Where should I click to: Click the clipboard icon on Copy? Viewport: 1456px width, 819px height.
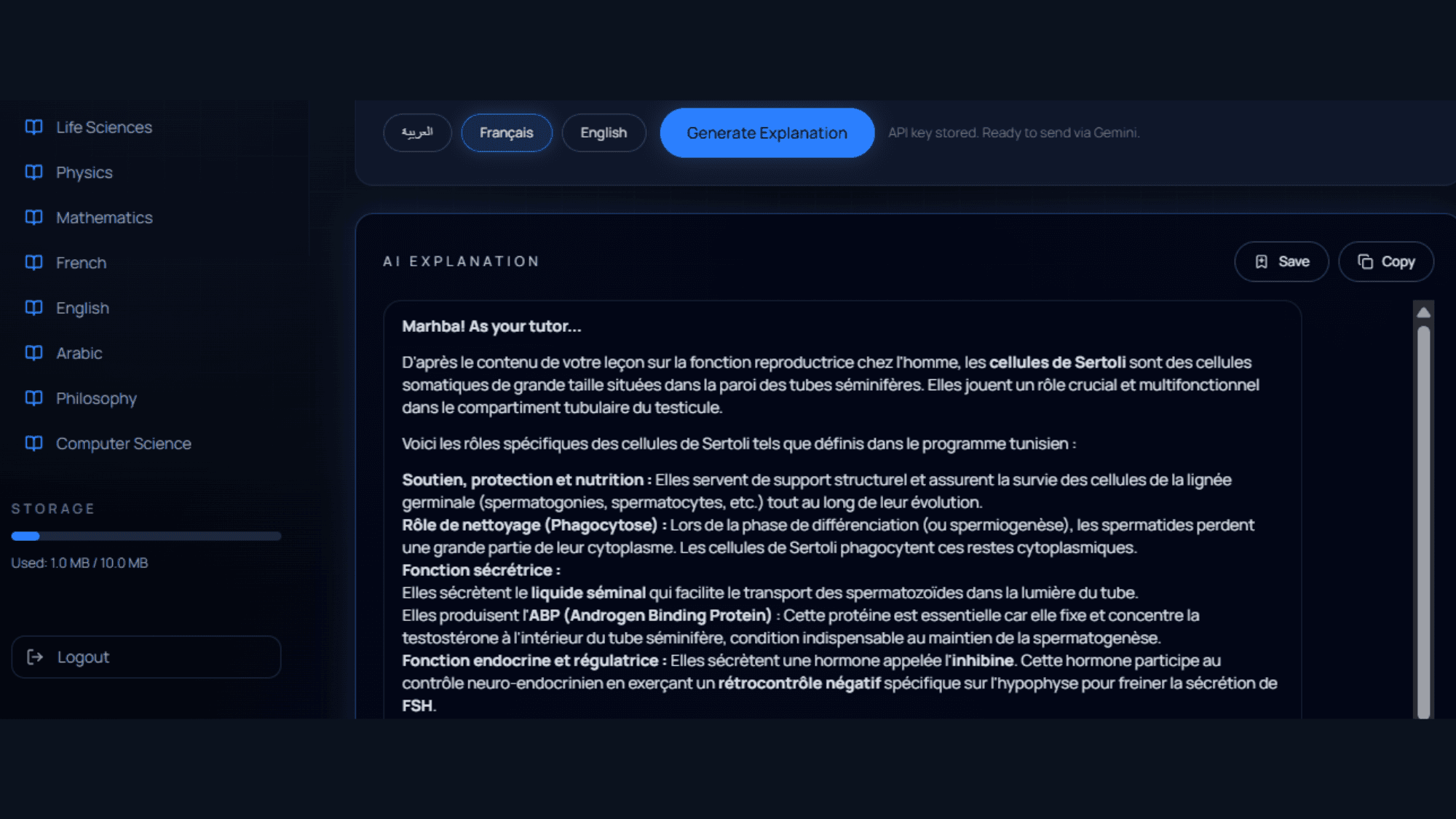(x=1366, y=262)
